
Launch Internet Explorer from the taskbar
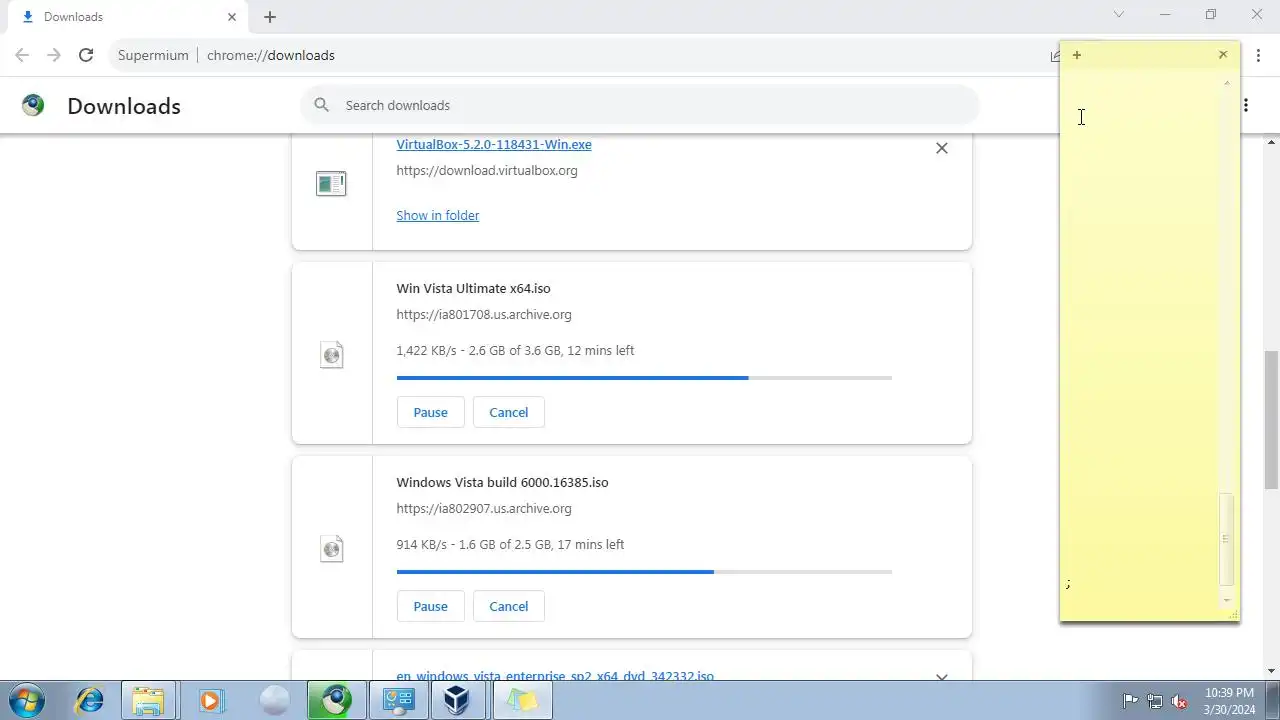90,700
